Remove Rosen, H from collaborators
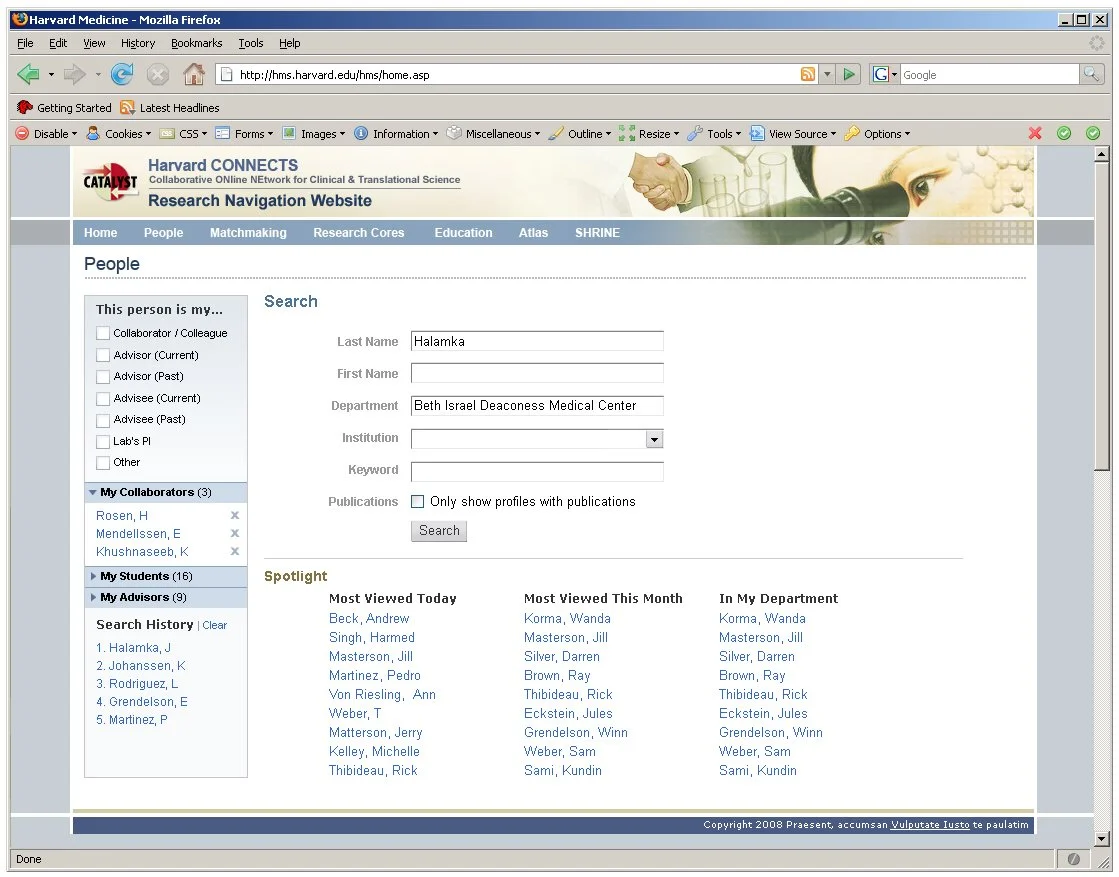Image resolution: width=1119 pixels, height=877 pixels. click(235, 515)
